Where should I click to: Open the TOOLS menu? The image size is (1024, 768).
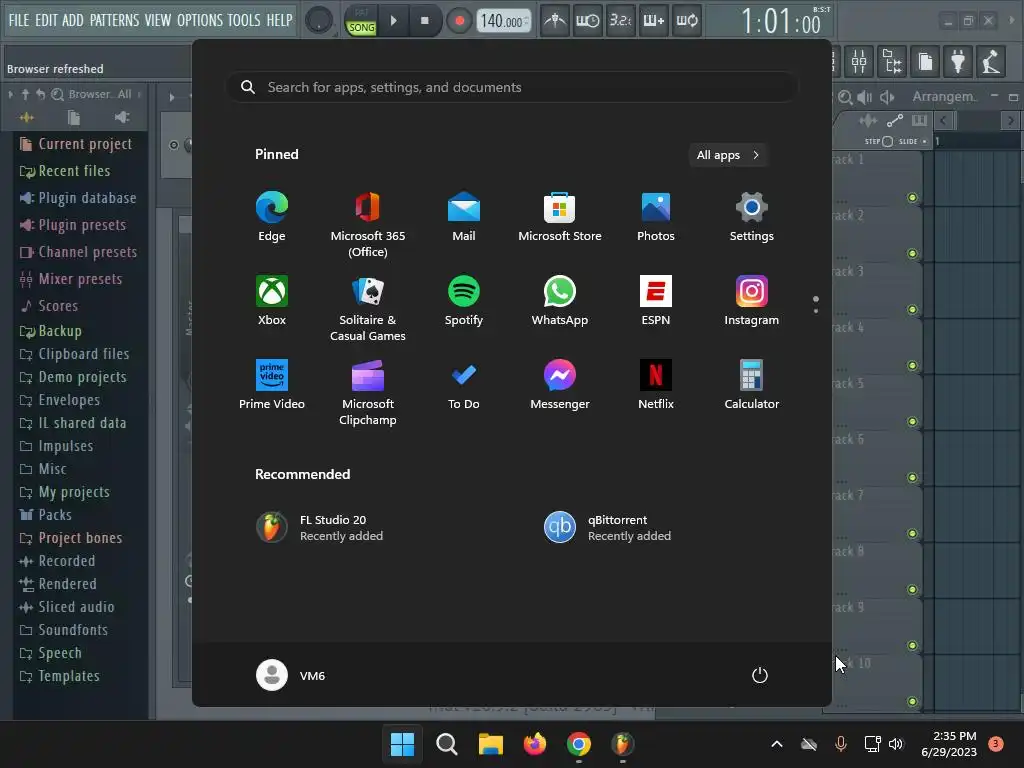point(244,20)
